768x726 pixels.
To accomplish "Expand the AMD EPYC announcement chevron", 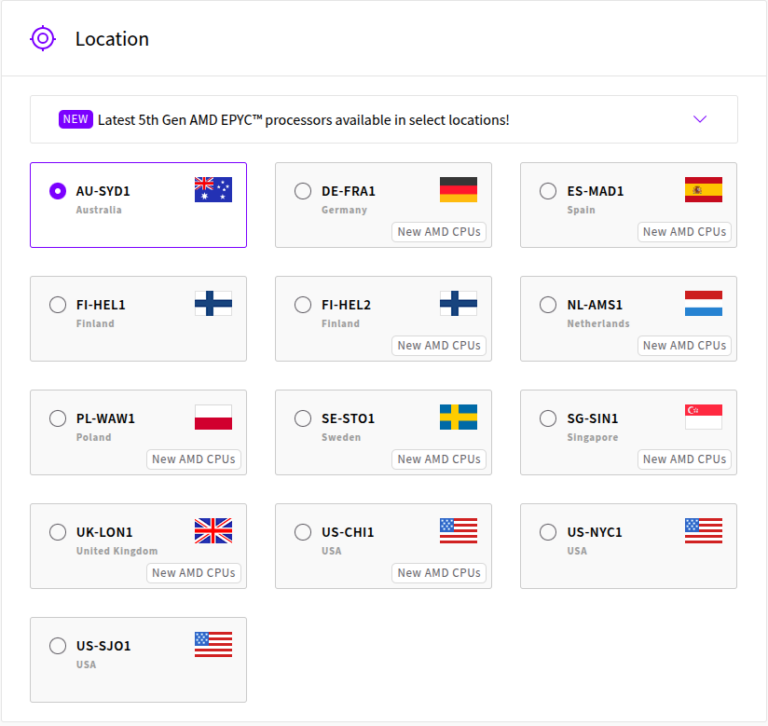I will pos(700,119).
